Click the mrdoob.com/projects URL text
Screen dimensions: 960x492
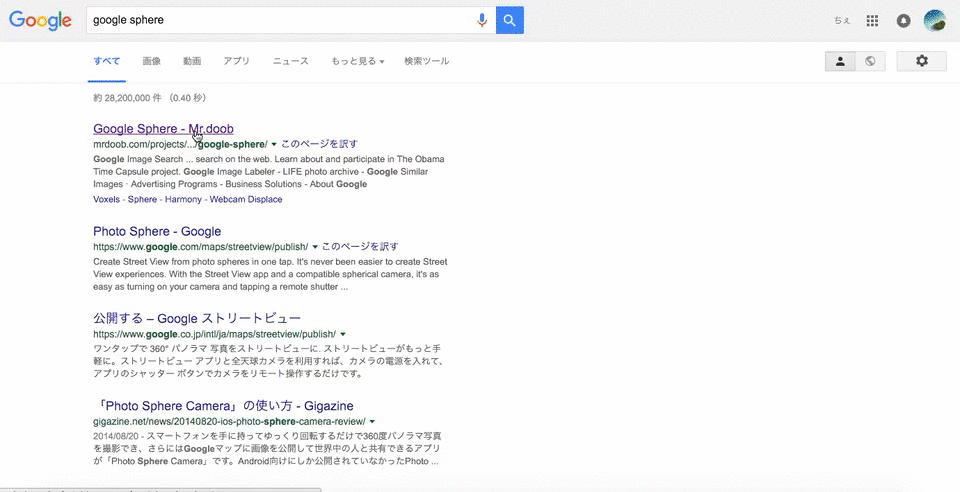(181, 144)
